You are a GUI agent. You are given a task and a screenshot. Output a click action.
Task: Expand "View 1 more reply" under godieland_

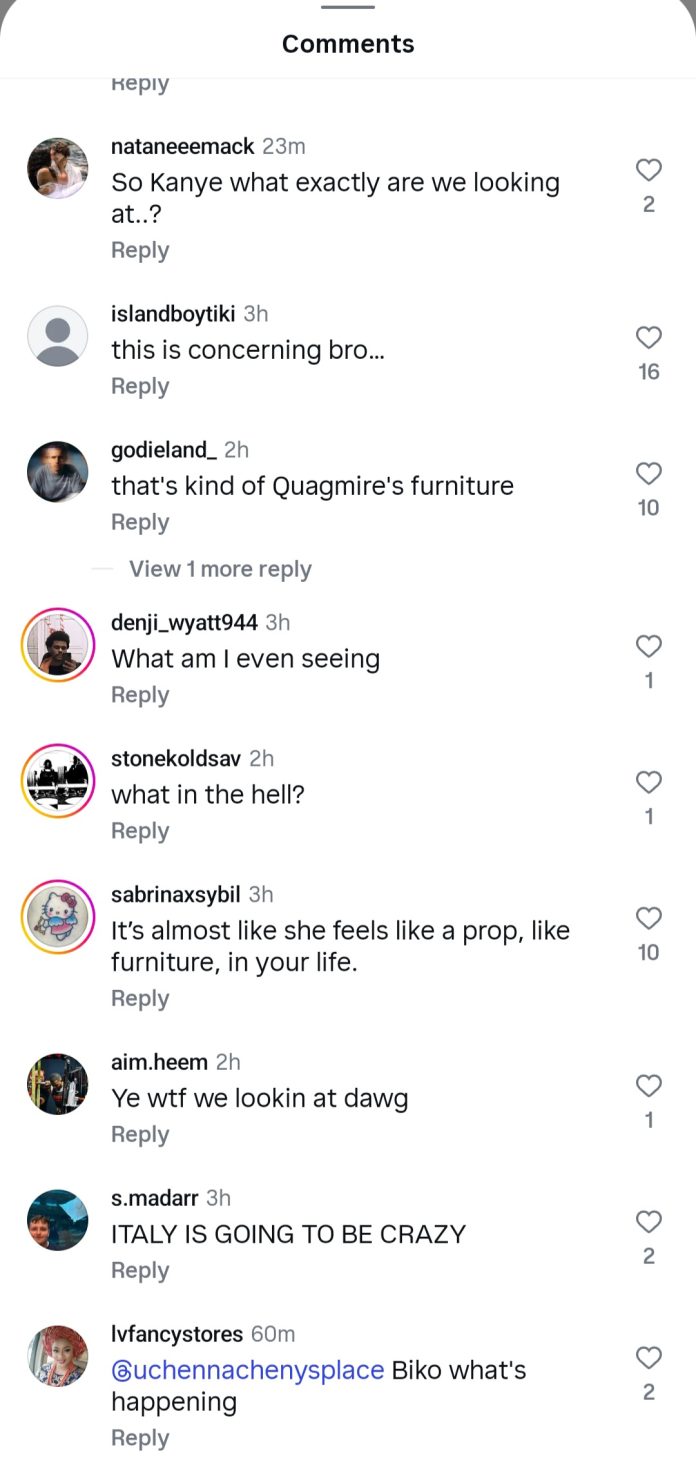pyautogui.click(x=220, y=569)
